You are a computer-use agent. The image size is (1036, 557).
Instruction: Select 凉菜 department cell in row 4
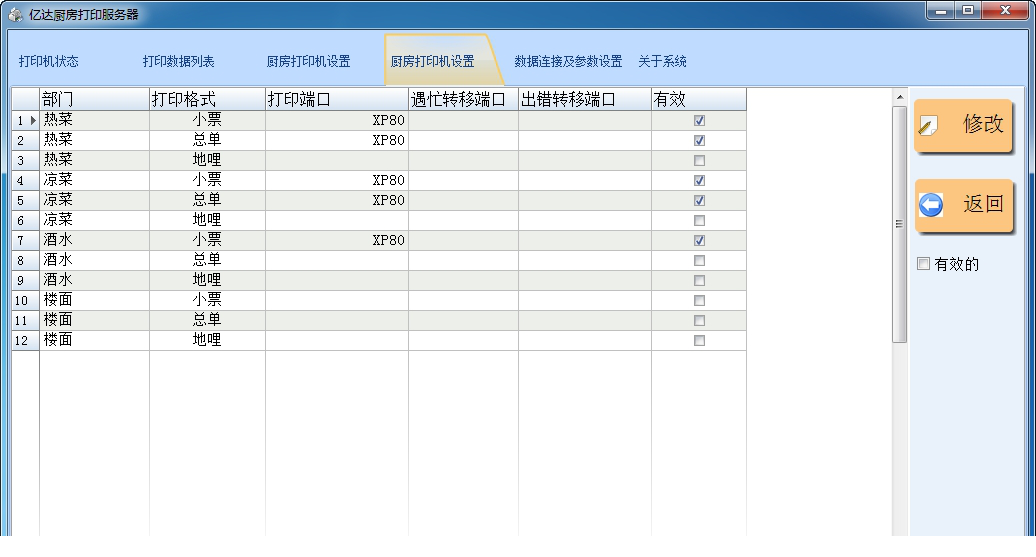click(x=94, y=180)
